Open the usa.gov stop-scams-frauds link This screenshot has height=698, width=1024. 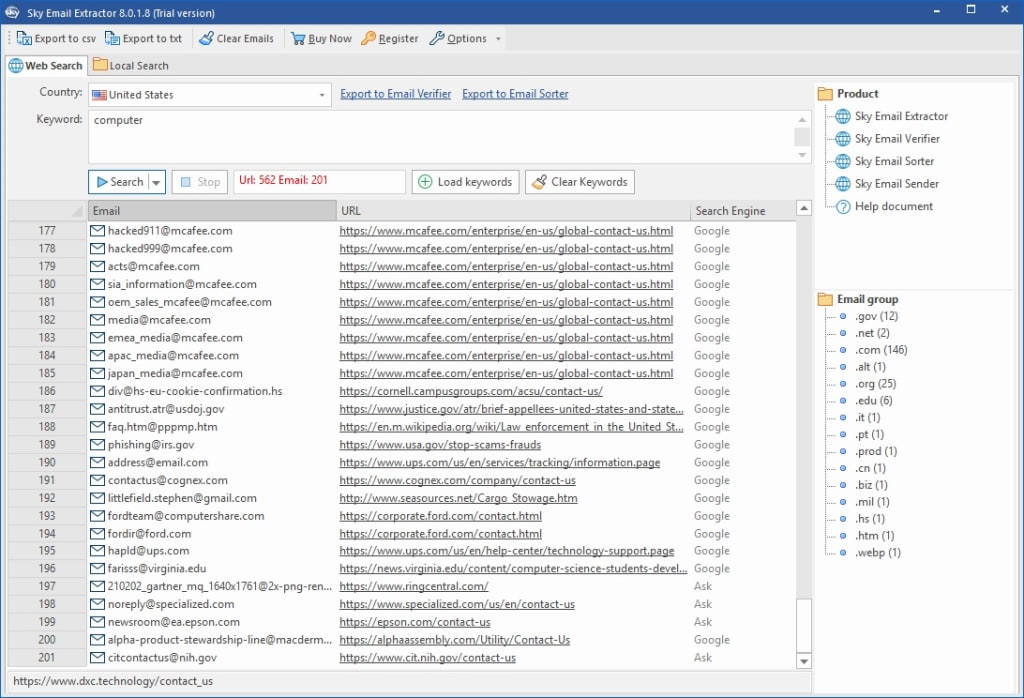point(440,445)
